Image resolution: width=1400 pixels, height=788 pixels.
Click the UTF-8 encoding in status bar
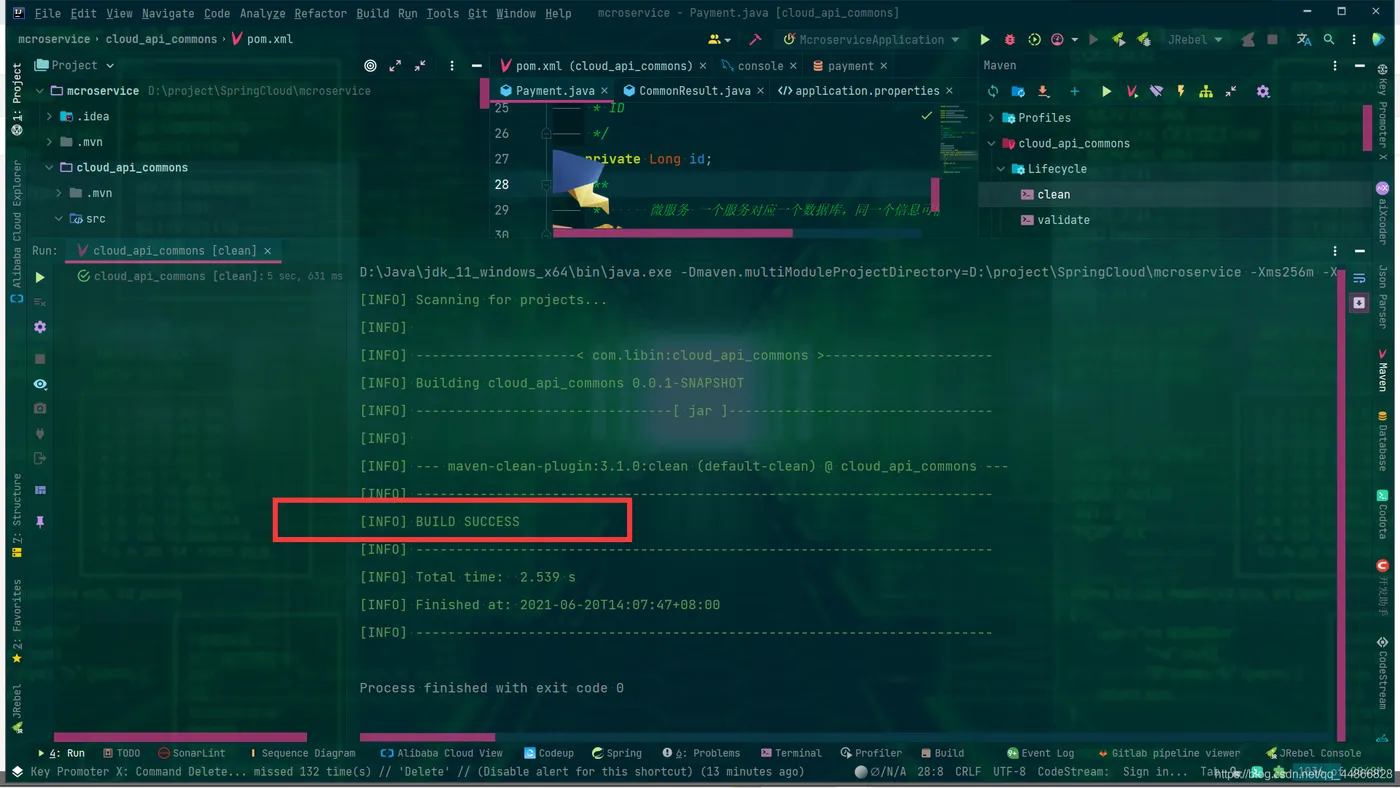[1009, 772]
